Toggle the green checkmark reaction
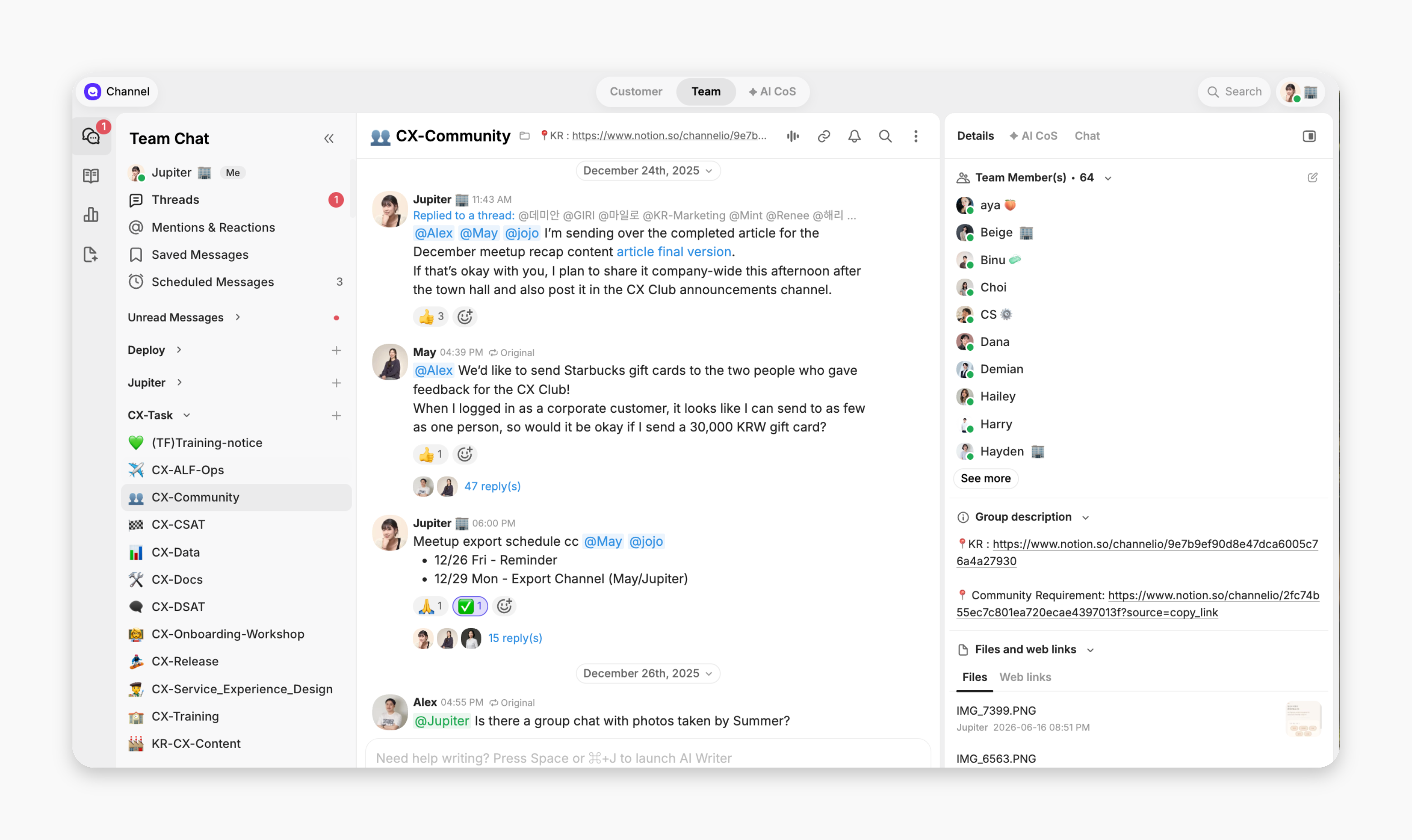This screenshot has height=840, width=1412. click(470, 606)
